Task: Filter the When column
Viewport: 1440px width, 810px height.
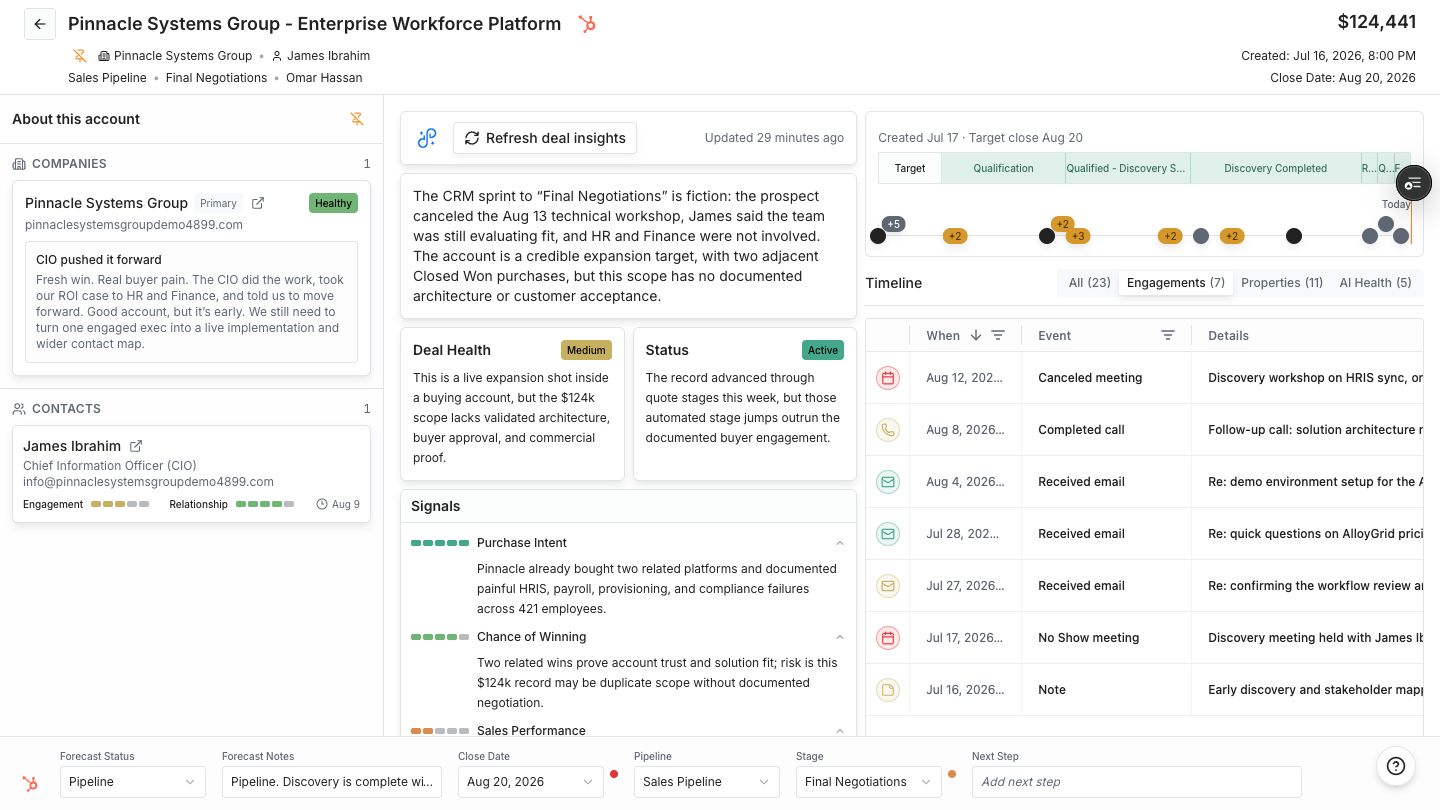Action: 998,336
